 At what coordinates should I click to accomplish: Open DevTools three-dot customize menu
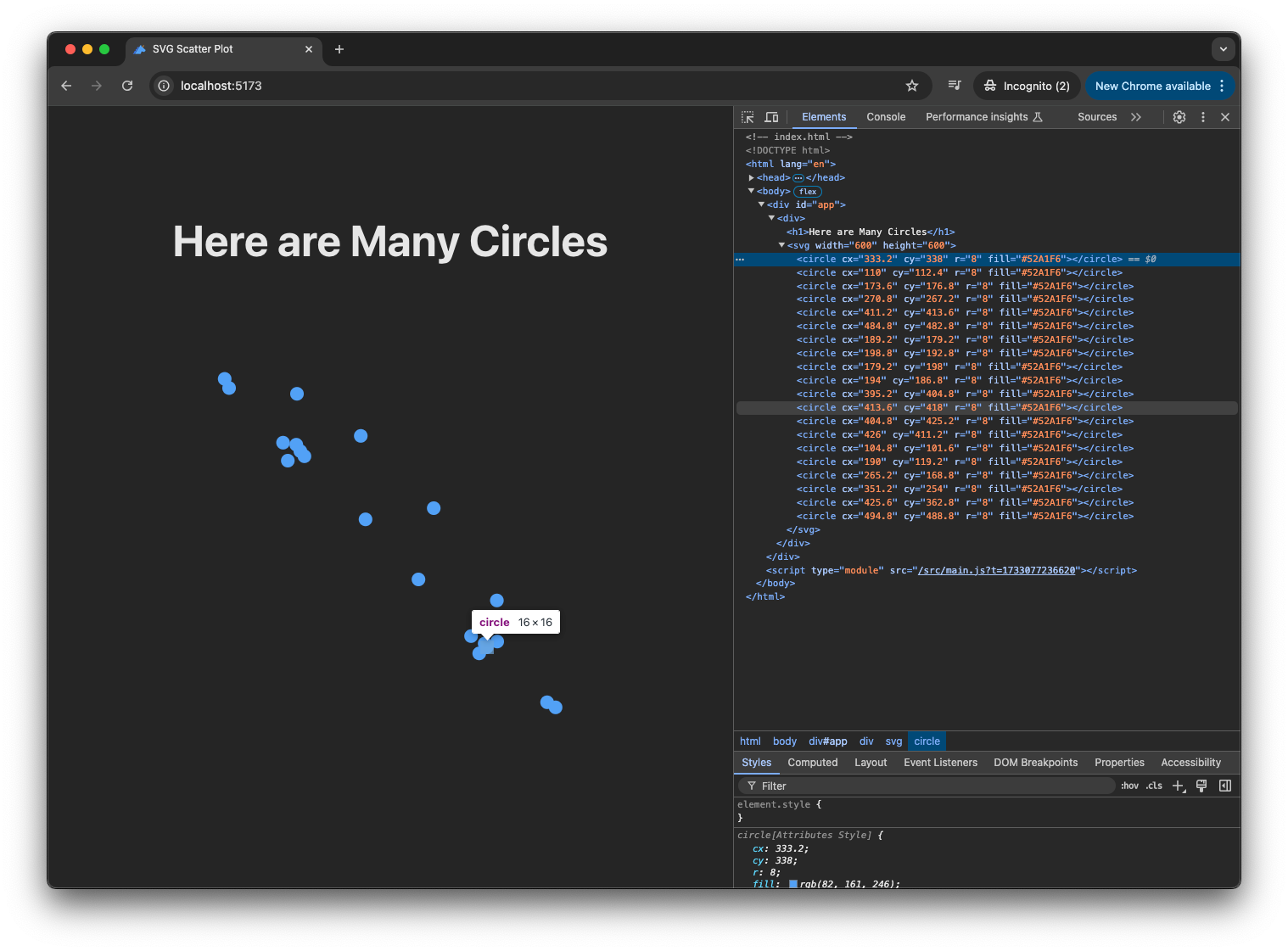(1203, 117)
